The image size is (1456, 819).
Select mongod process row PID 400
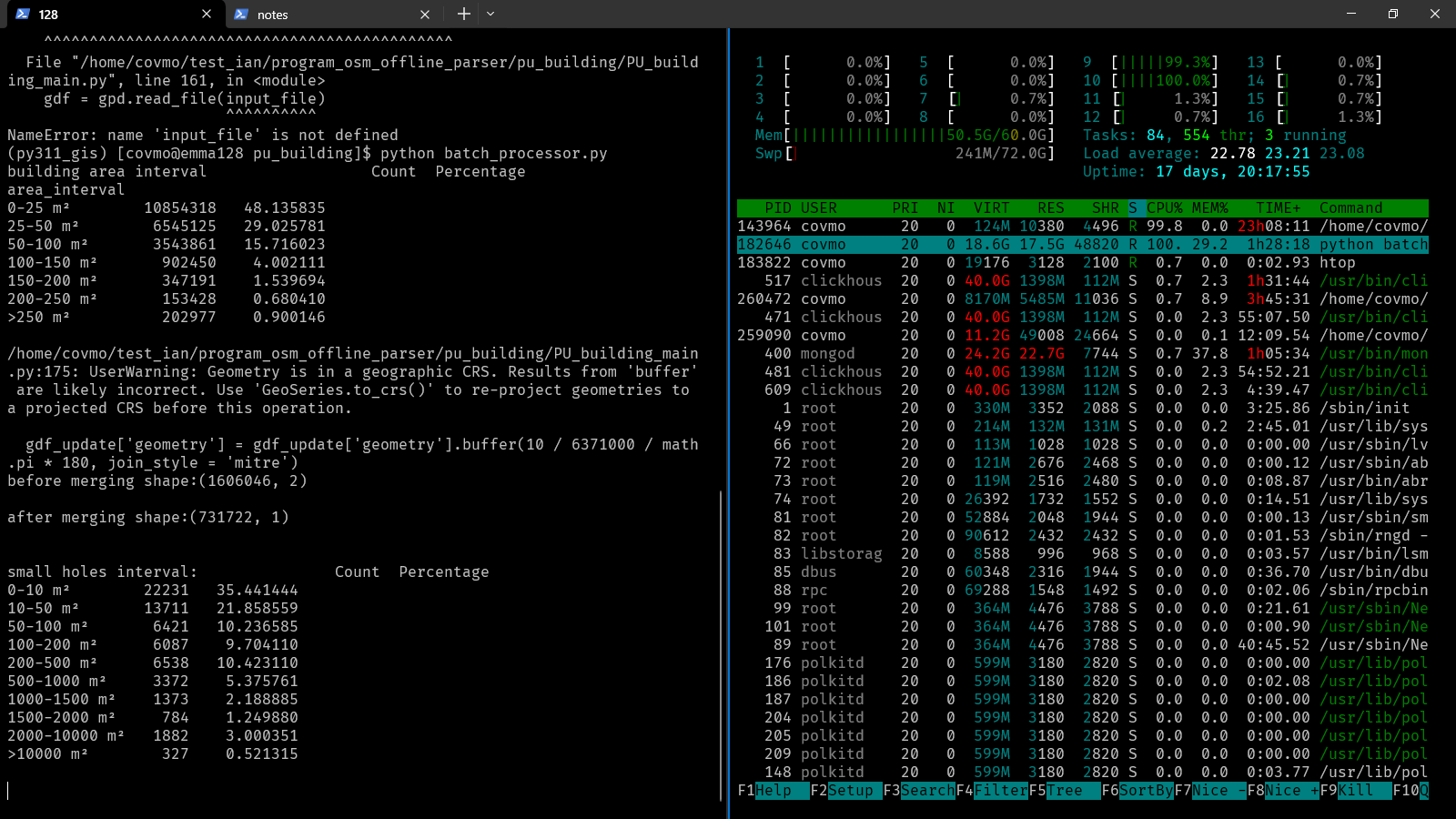[x=1083, y=354]
